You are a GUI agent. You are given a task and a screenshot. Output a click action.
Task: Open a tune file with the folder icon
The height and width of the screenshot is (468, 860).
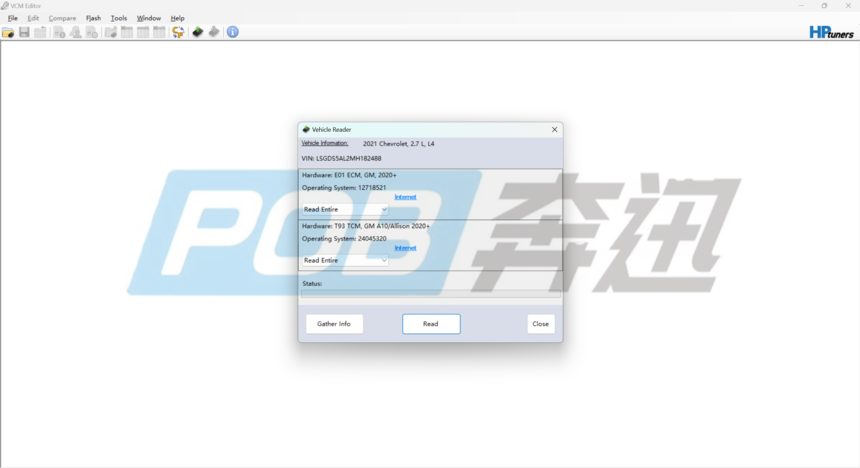8,32
